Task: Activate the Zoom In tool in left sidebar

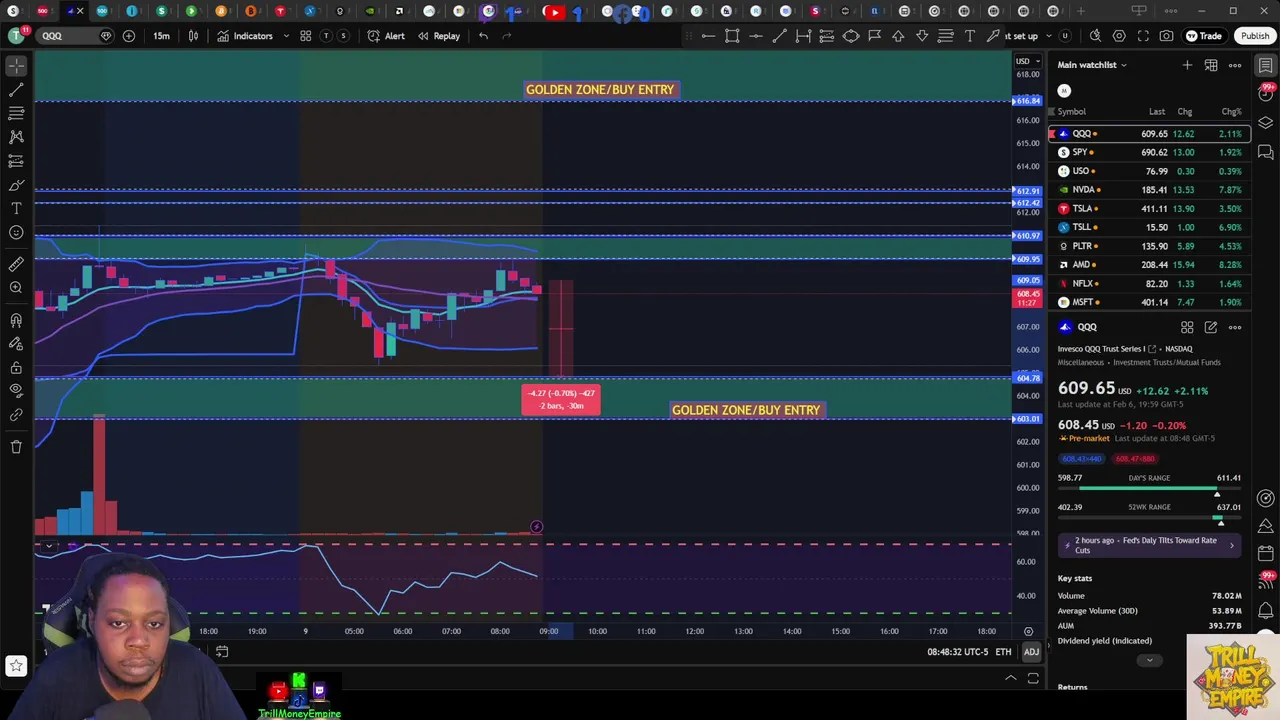Action: point(16,288)
